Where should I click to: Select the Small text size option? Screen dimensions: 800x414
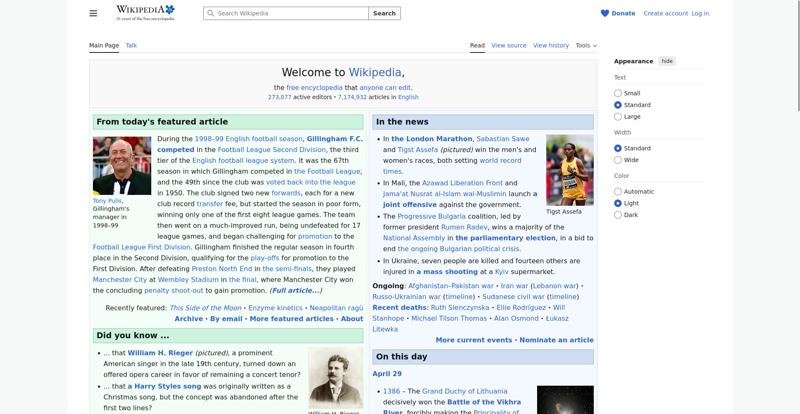coord(618,93)
